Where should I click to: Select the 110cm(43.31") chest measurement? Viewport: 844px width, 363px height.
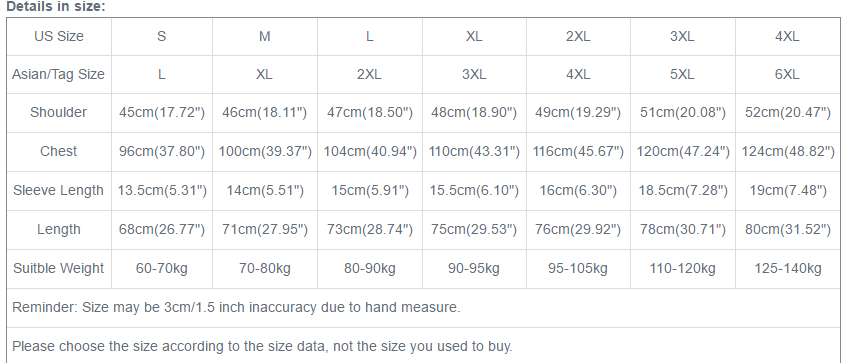(474, 152)
